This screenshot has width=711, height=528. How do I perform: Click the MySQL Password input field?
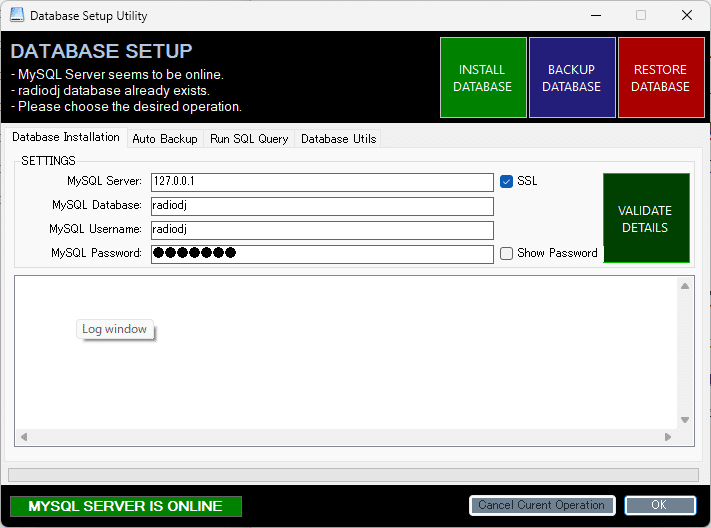[322, 254]
